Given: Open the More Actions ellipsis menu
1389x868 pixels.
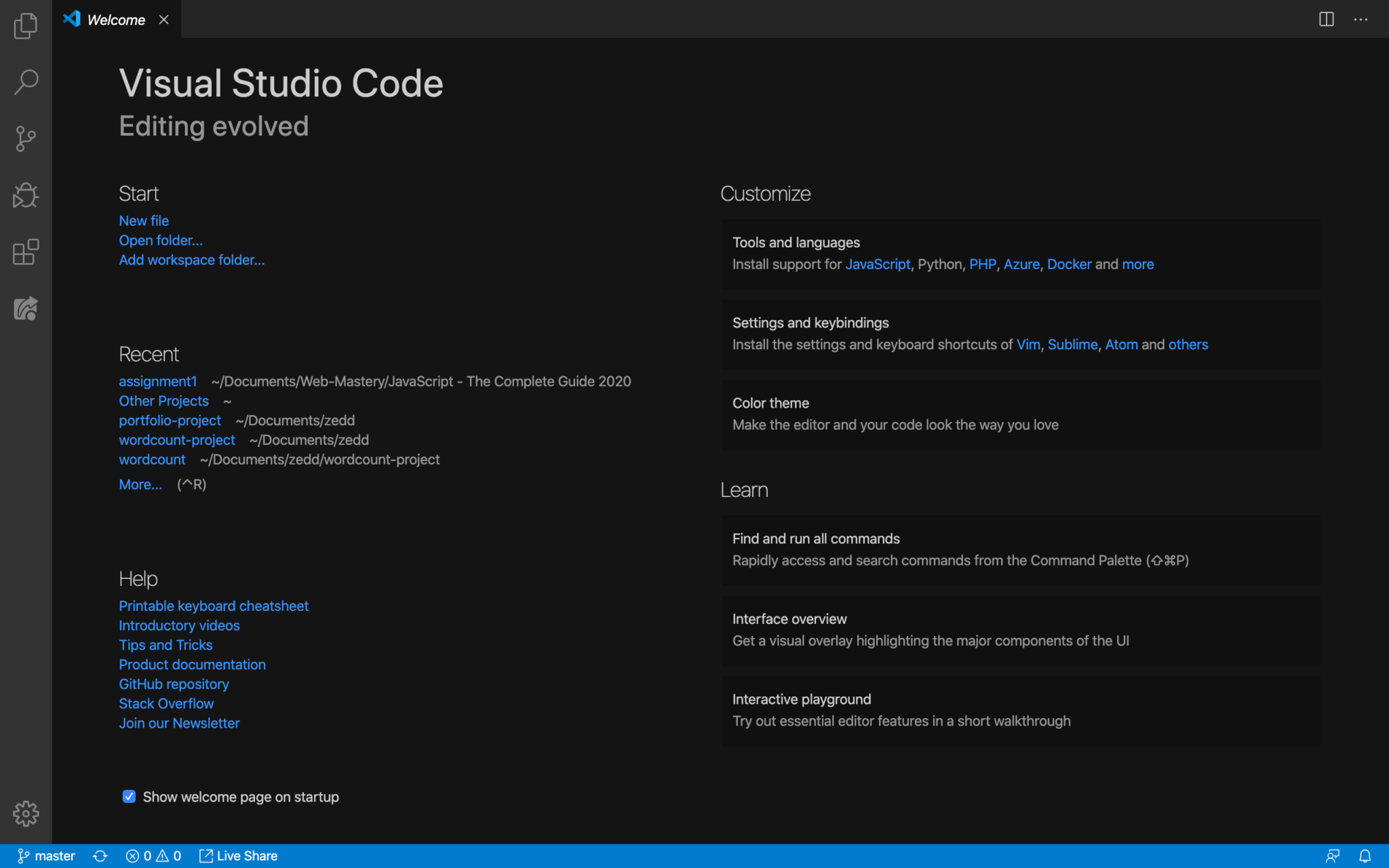Looking at the screenshot, I should [x=1361, y=20].
